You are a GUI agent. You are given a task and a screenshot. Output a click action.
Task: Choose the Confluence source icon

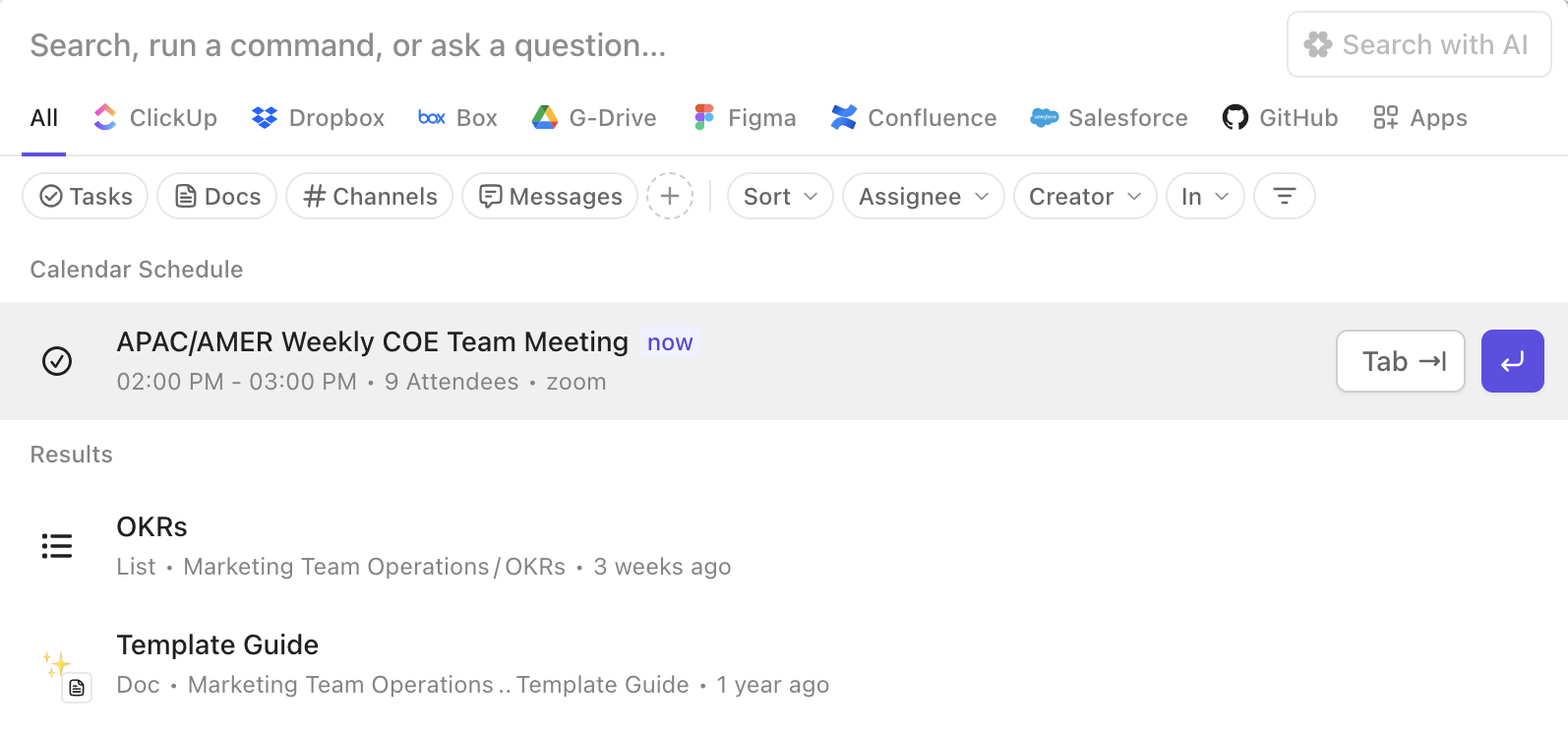[x=844, y=118]
